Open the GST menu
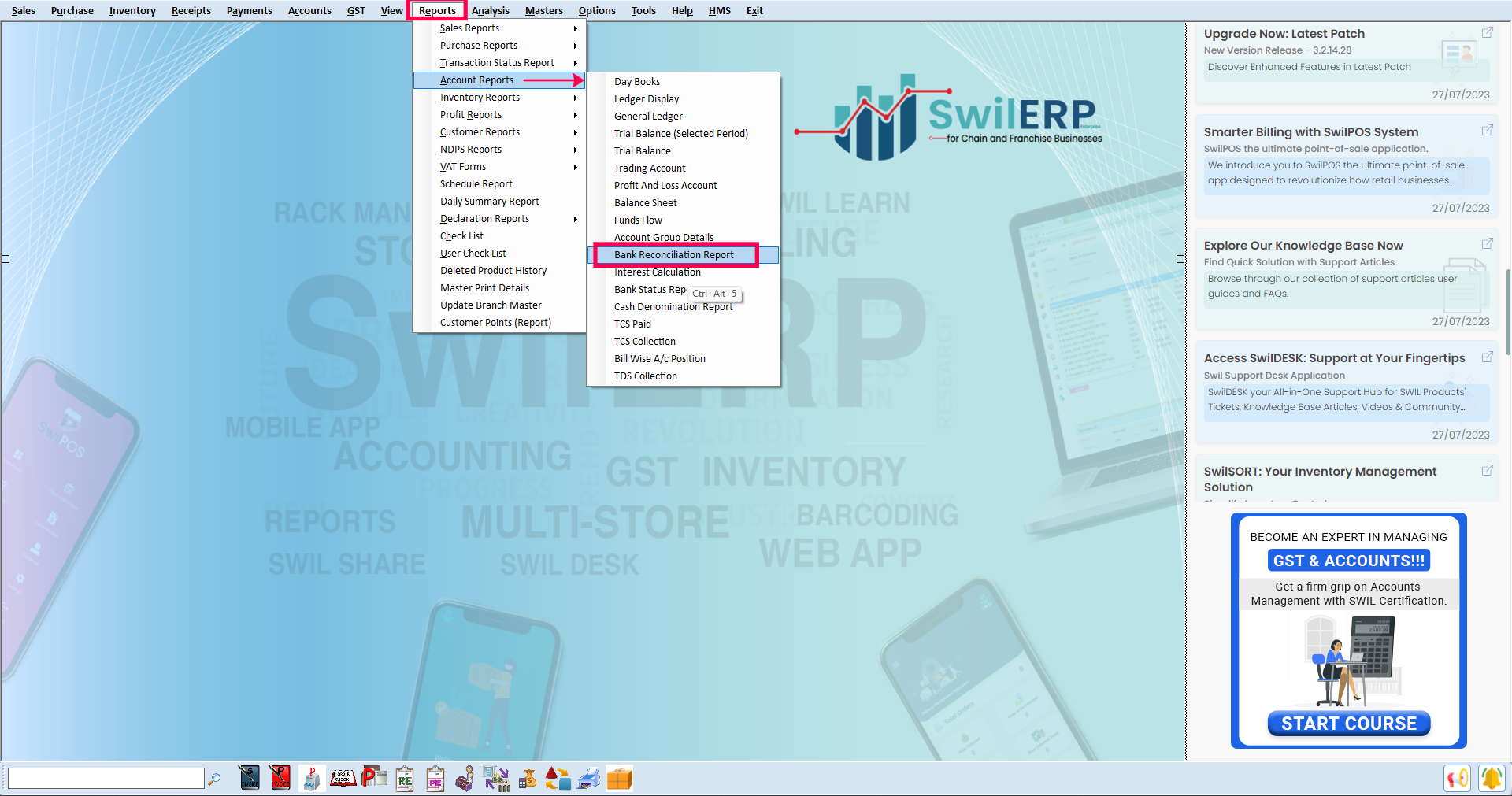This screenshot has height=796, width=1512. [356, 10]
